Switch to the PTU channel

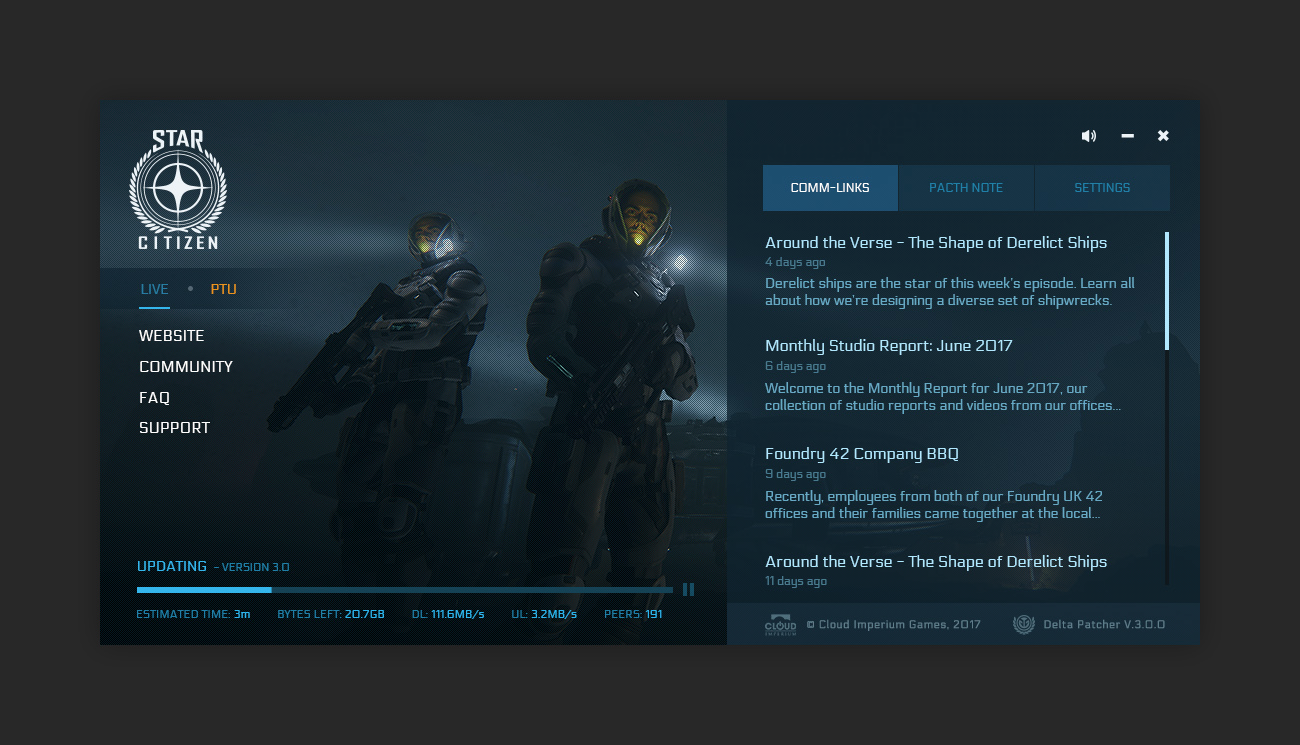tap(223, 288)
